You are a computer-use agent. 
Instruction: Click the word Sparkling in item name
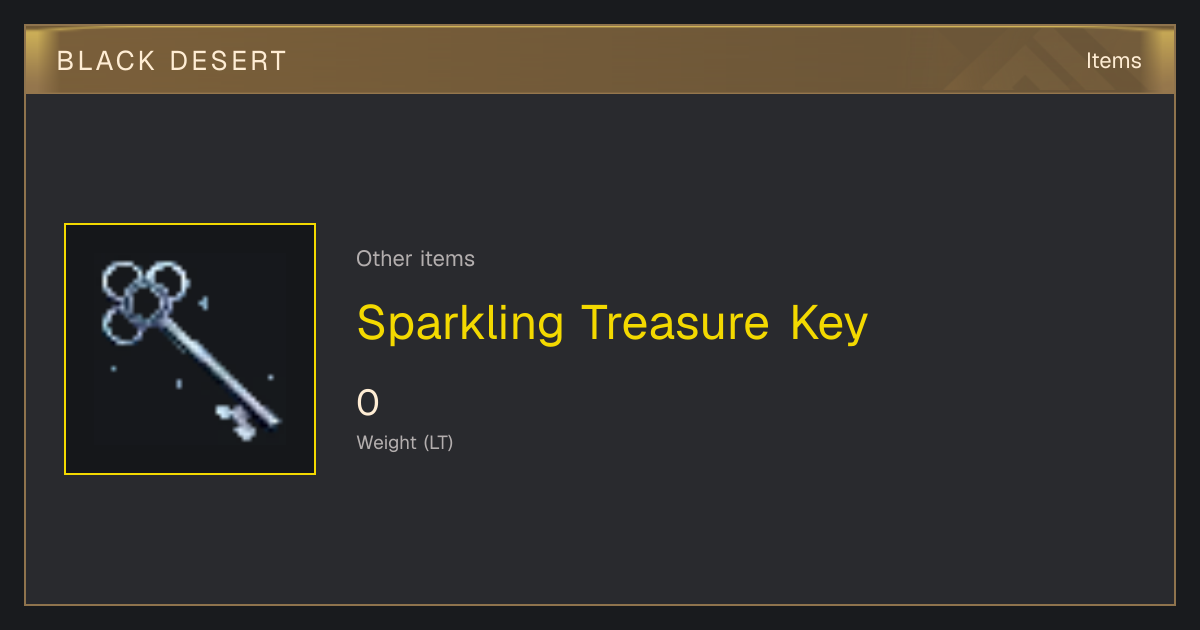pyautogui.click(x=461, y=324)
